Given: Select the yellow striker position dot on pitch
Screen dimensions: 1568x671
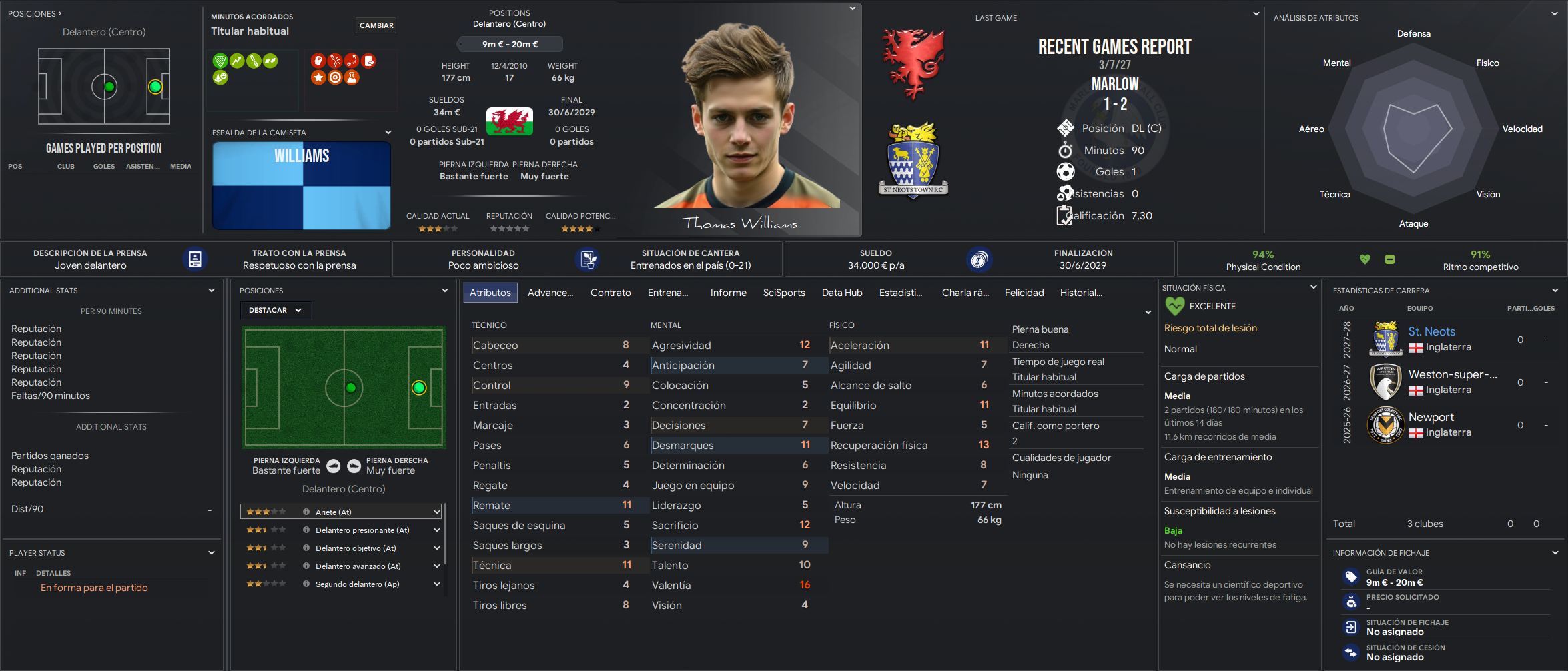Looking at the screenshot, I should click(419, 388).
